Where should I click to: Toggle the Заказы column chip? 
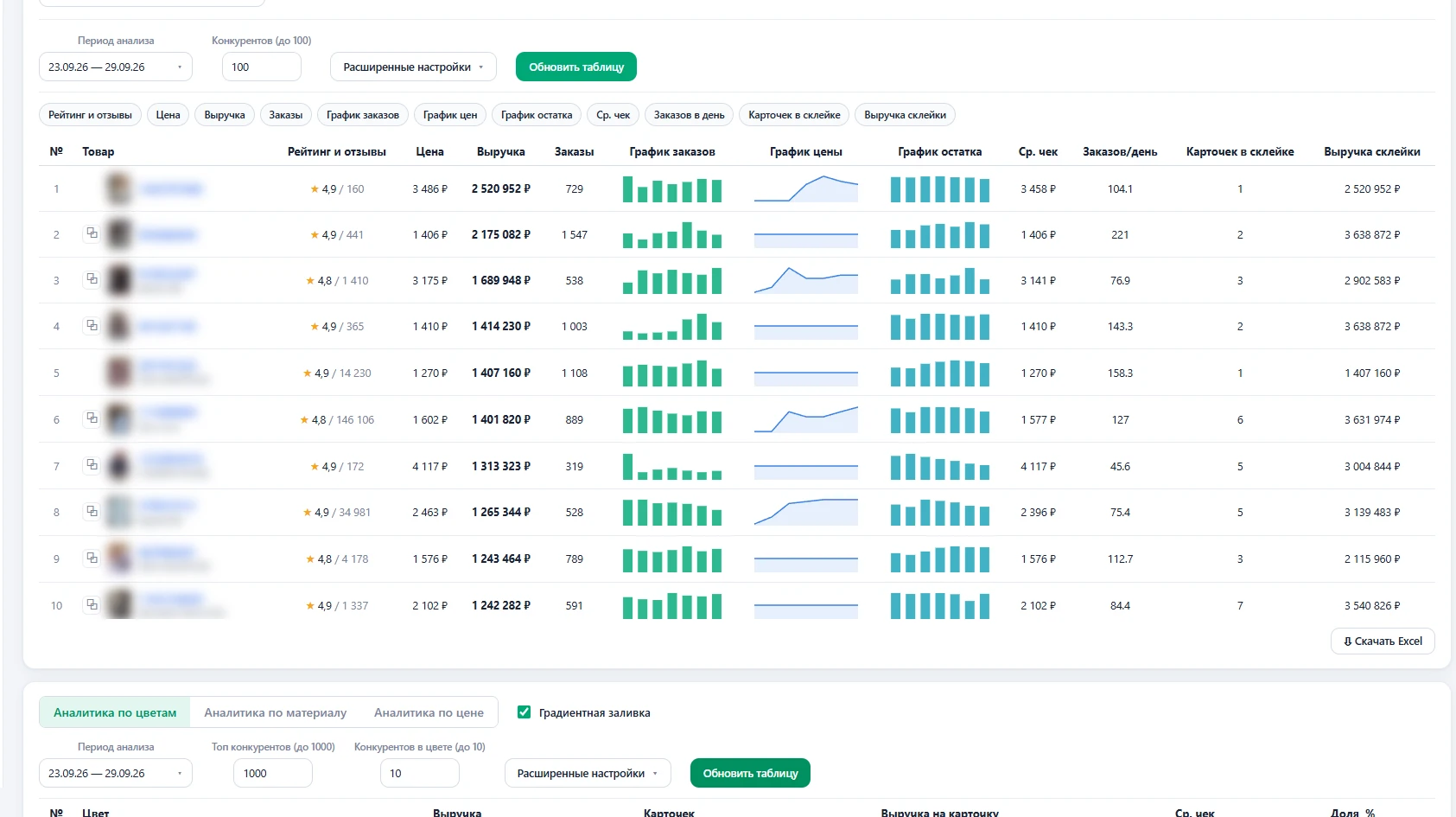coord(286,115)
